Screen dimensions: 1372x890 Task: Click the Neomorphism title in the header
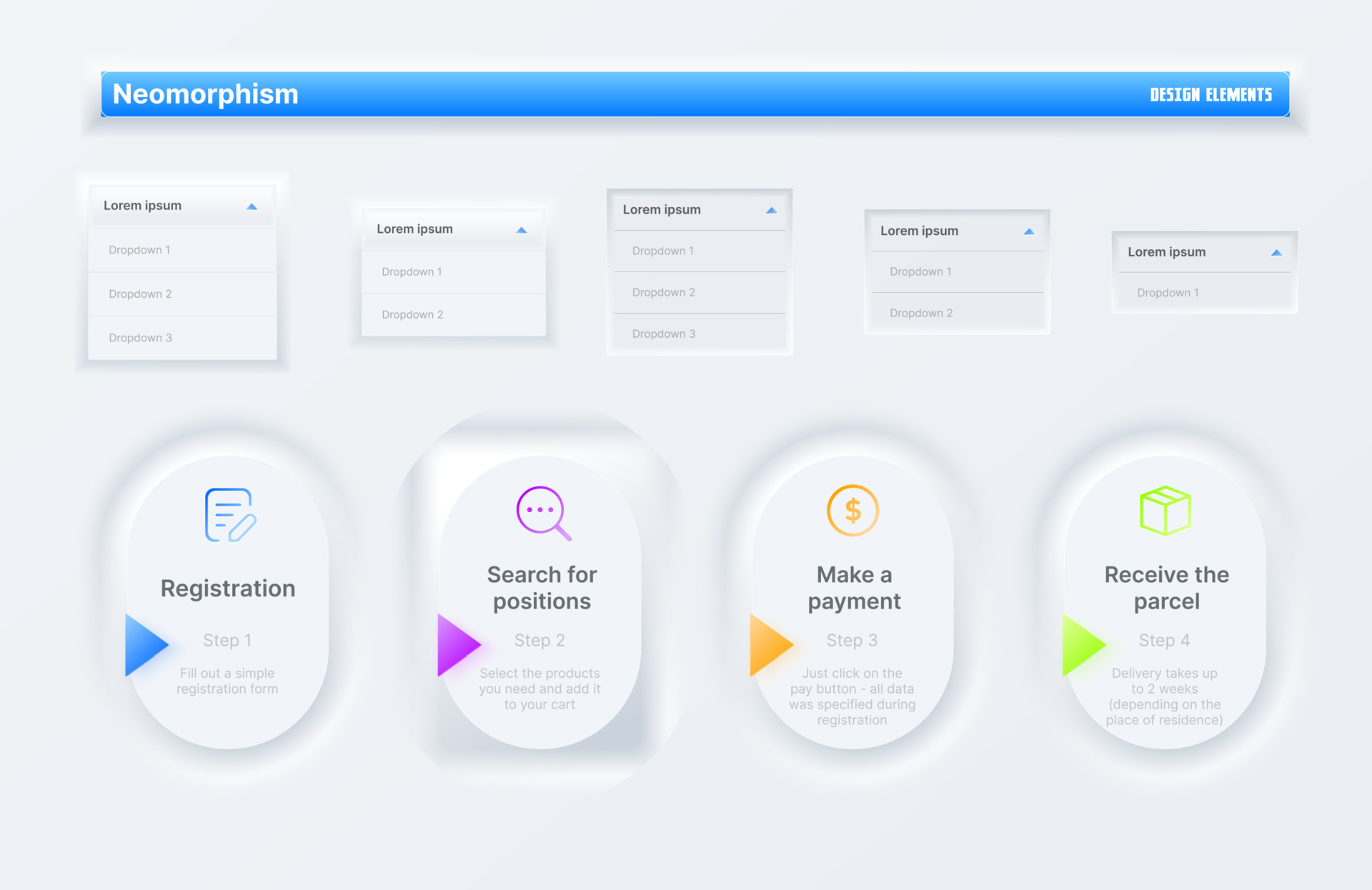205,94
